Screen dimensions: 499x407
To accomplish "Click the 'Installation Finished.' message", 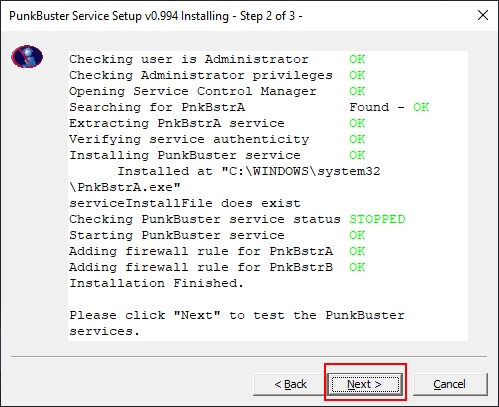I will click(156, 283).
